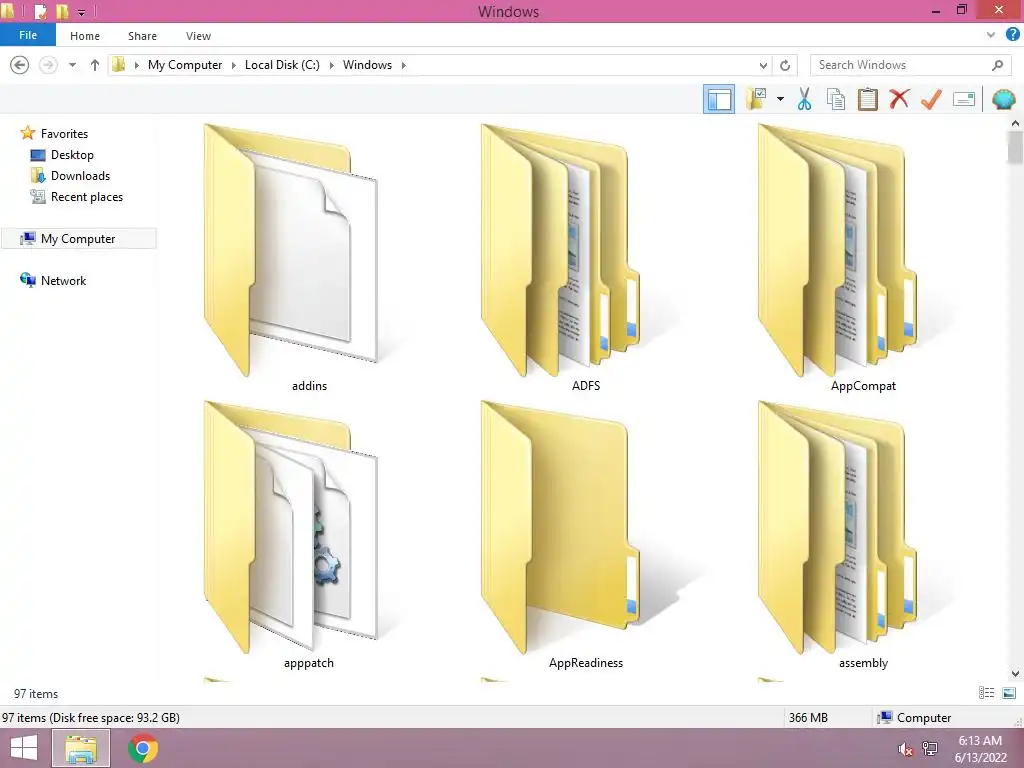This screenshot has width=1024, height=768.
Task: Launch Google Chrome from the taskbar
Action: pyautogui.click(x=142, y=748)
